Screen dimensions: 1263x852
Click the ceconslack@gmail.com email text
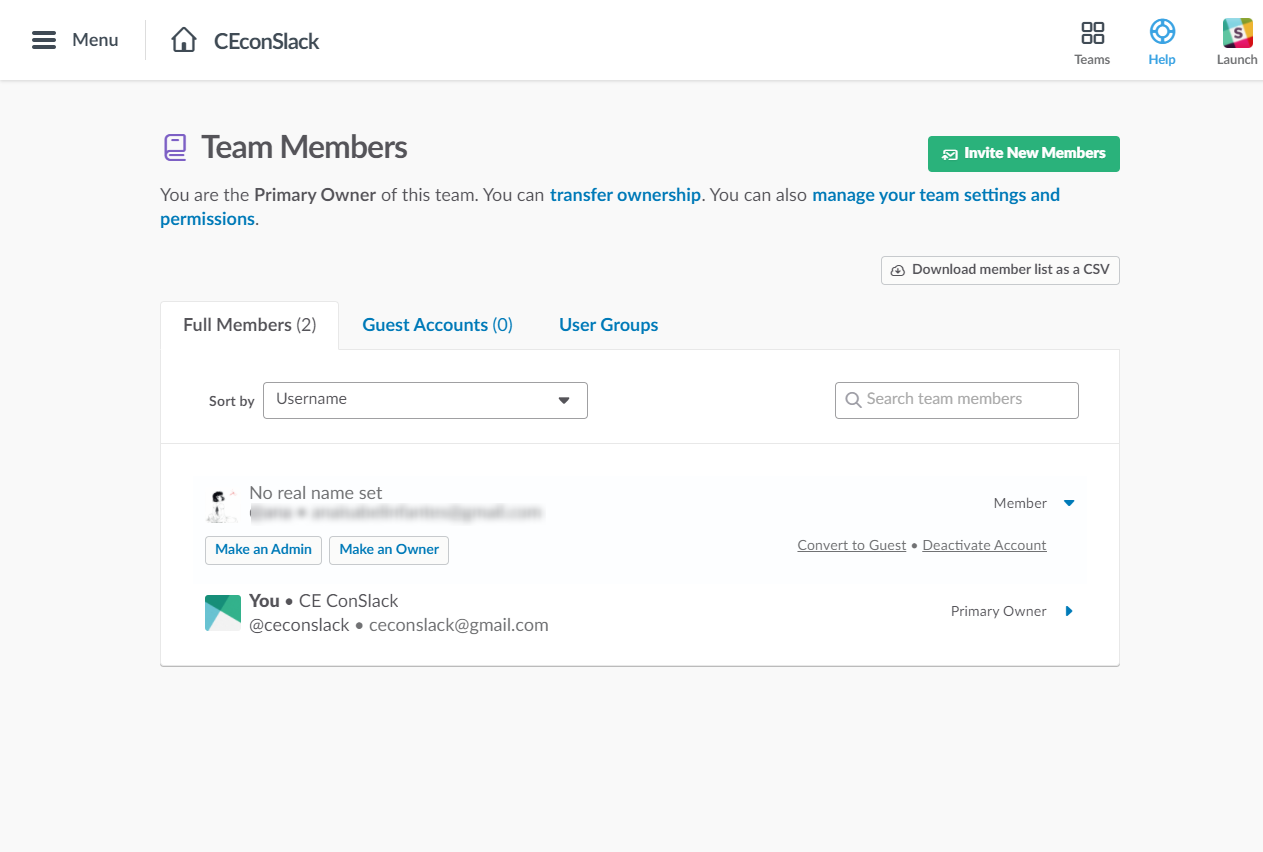[459, 625]
